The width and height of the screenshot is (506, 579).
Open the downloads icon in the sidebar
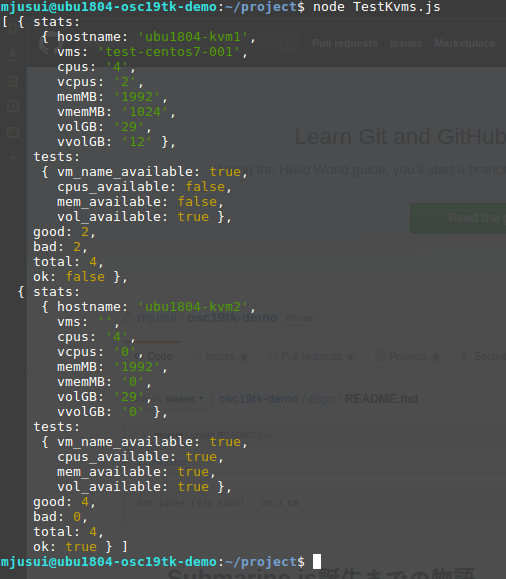13,55
